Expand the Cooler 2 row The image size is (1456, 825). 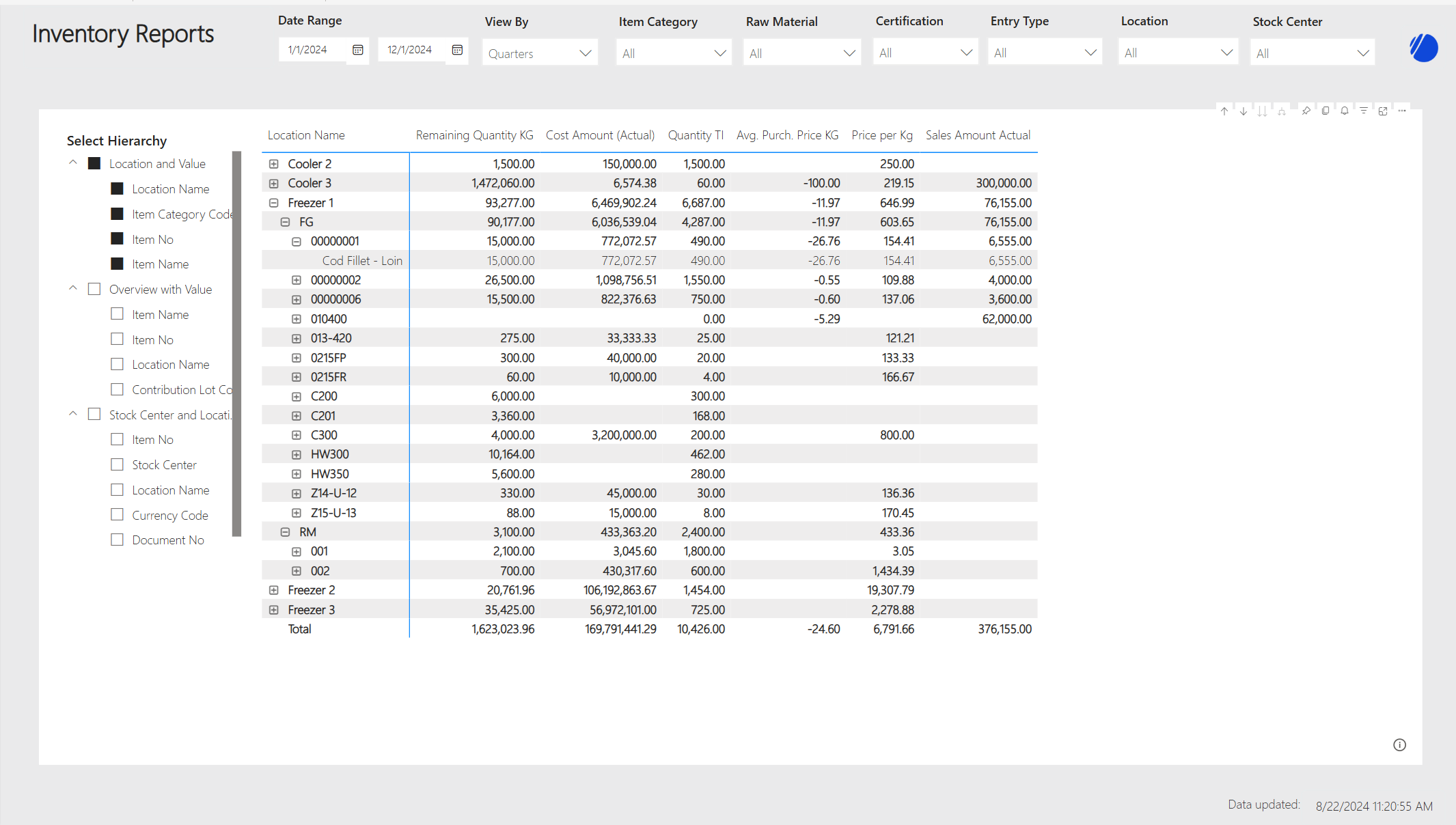click(x=274, y=164)
